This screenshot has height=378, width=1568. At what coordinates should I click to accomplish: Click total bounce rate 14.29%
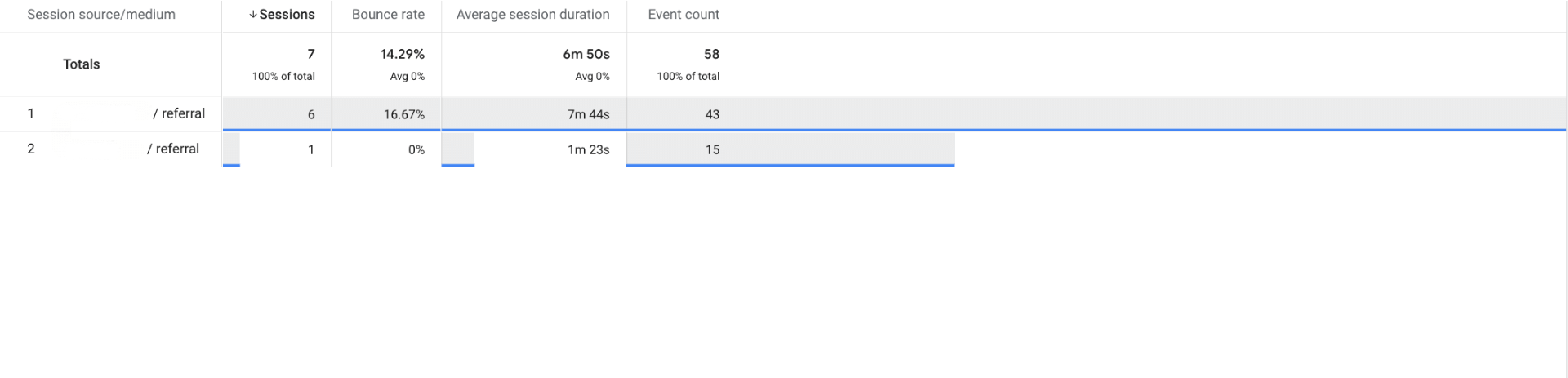coord(403,54)
